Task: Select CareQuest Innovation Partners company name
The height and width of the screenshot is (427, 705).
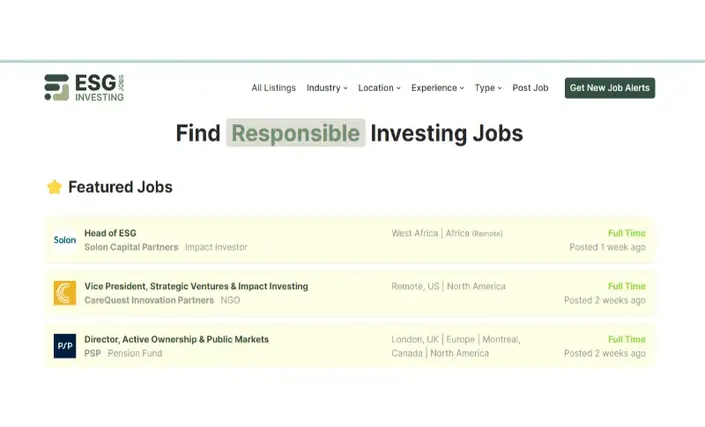Action: [149, 300]
